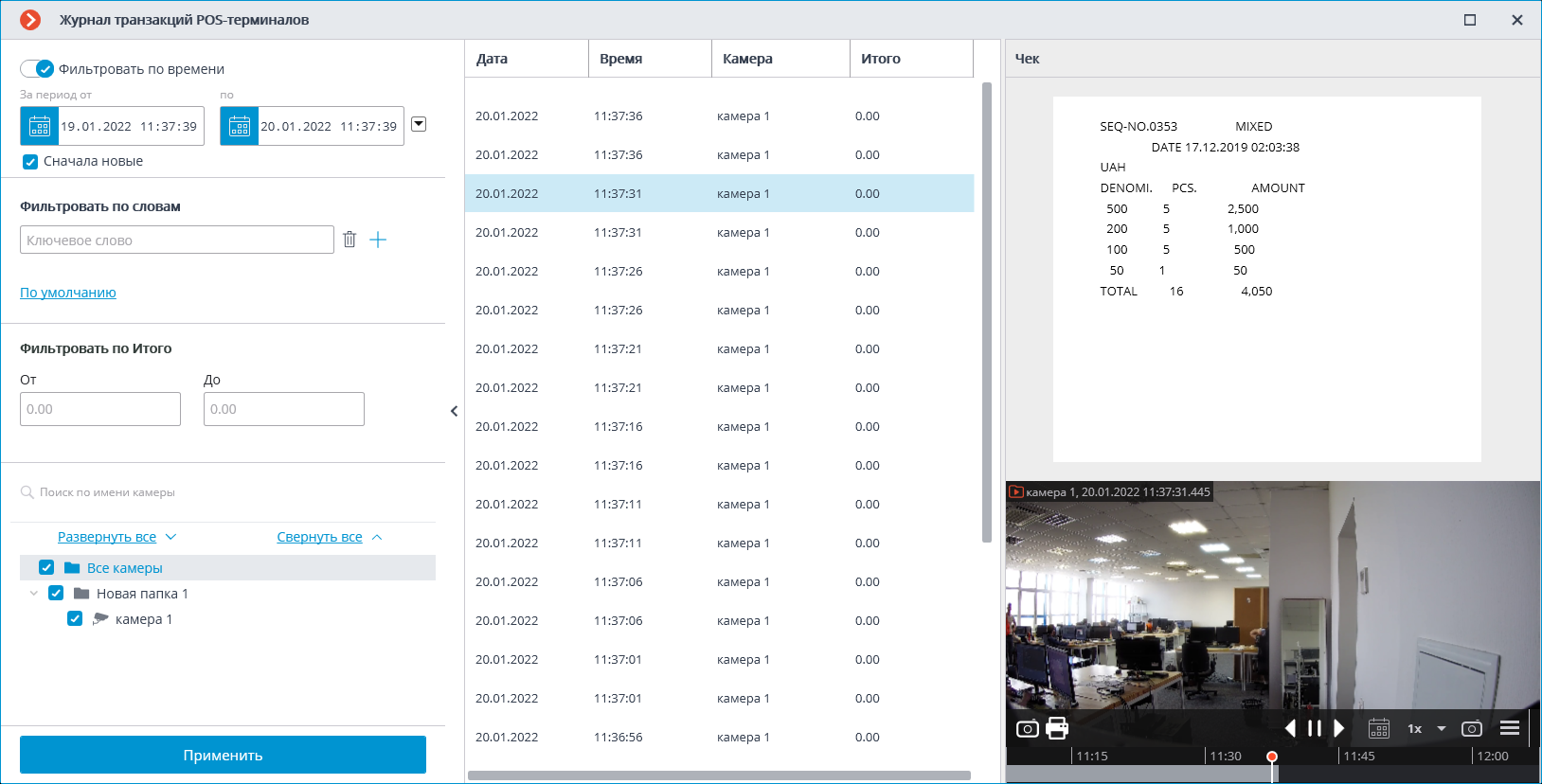Viewport: 1542px width, 784px height.
Task: Sort by Итого column header
Action: click(x=911, y=58)
